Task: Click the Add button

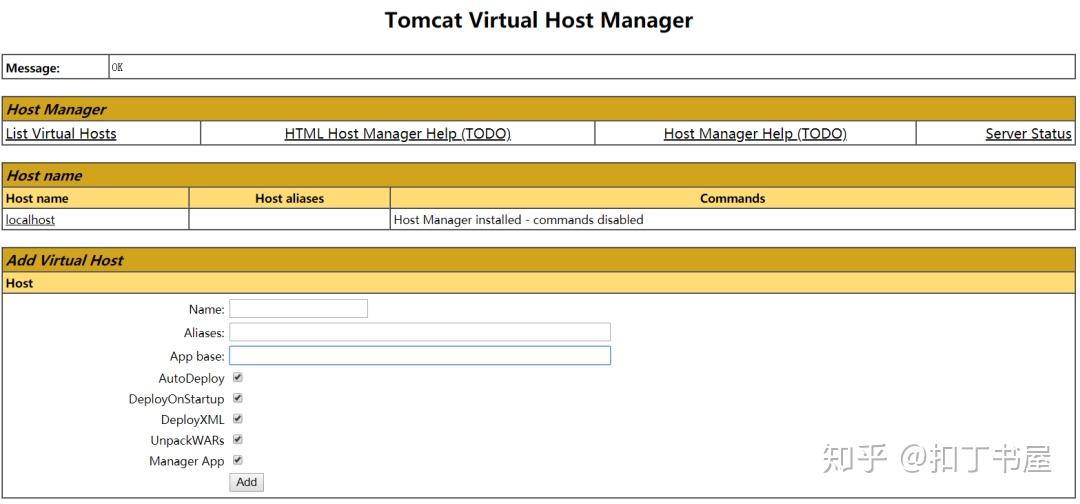Action: (x=246, y=482)
